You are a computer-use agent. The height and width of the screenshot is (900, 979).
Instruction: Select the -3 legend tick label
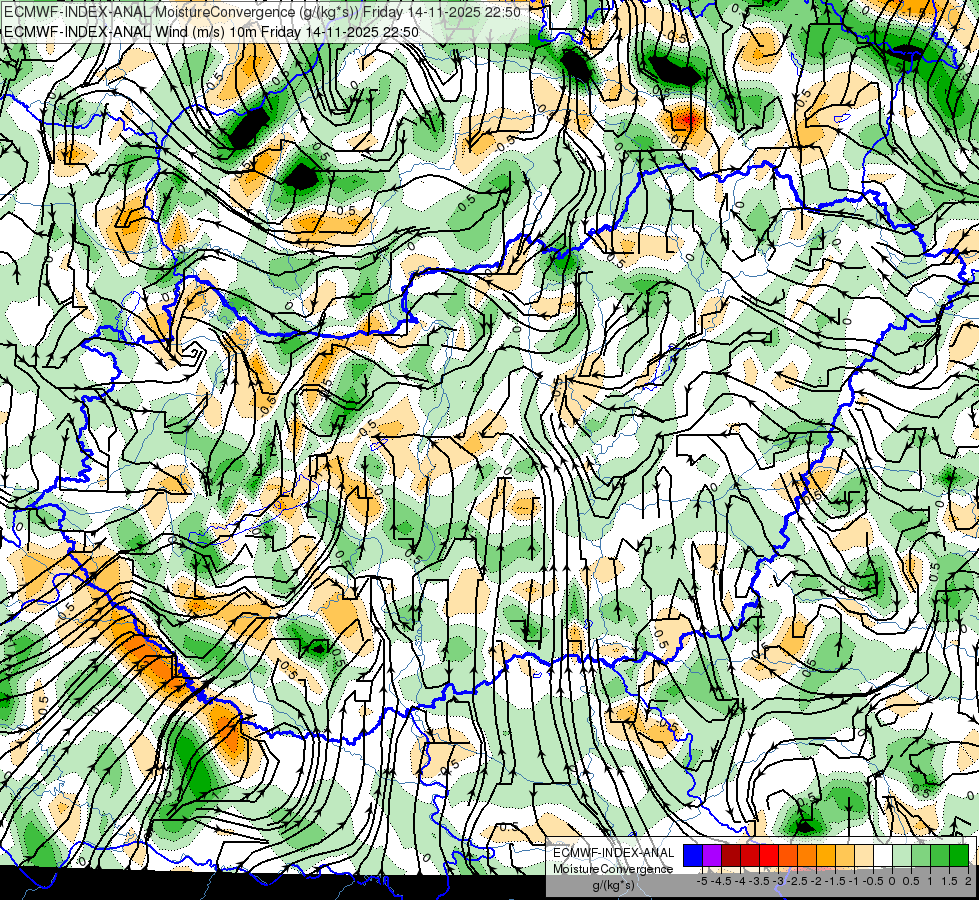point(779,881)
